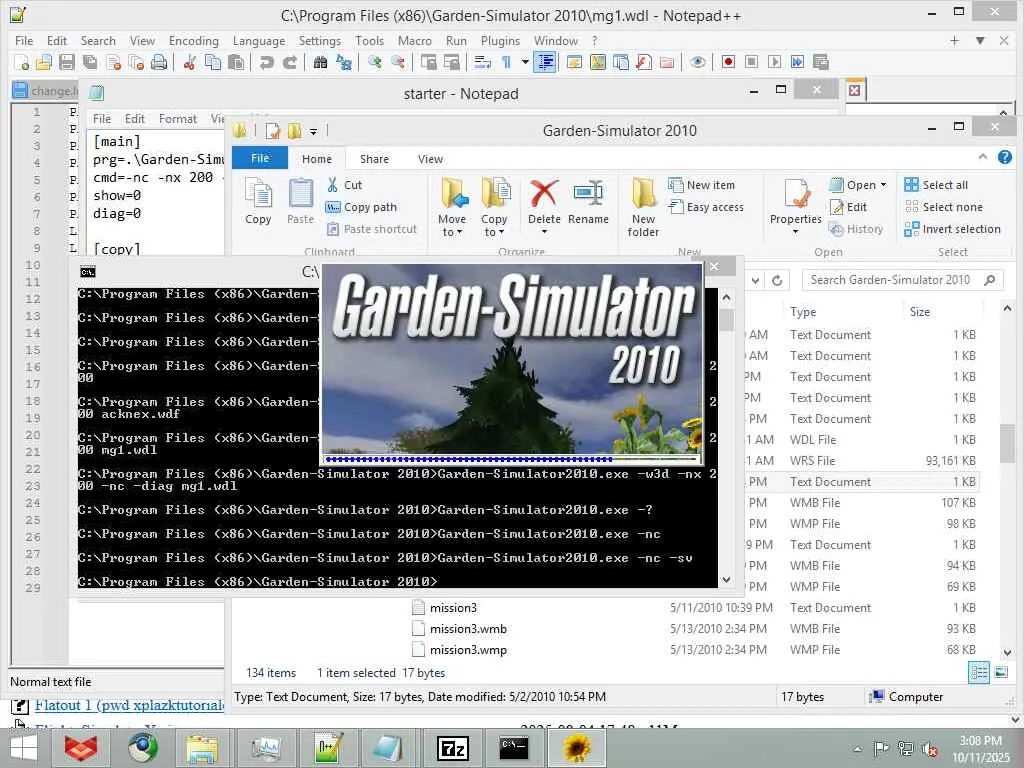Open the 7-Zip taskbar icon
Image resolution: width=1024 pixels, height=768 pixels.
tap(453, 748)
